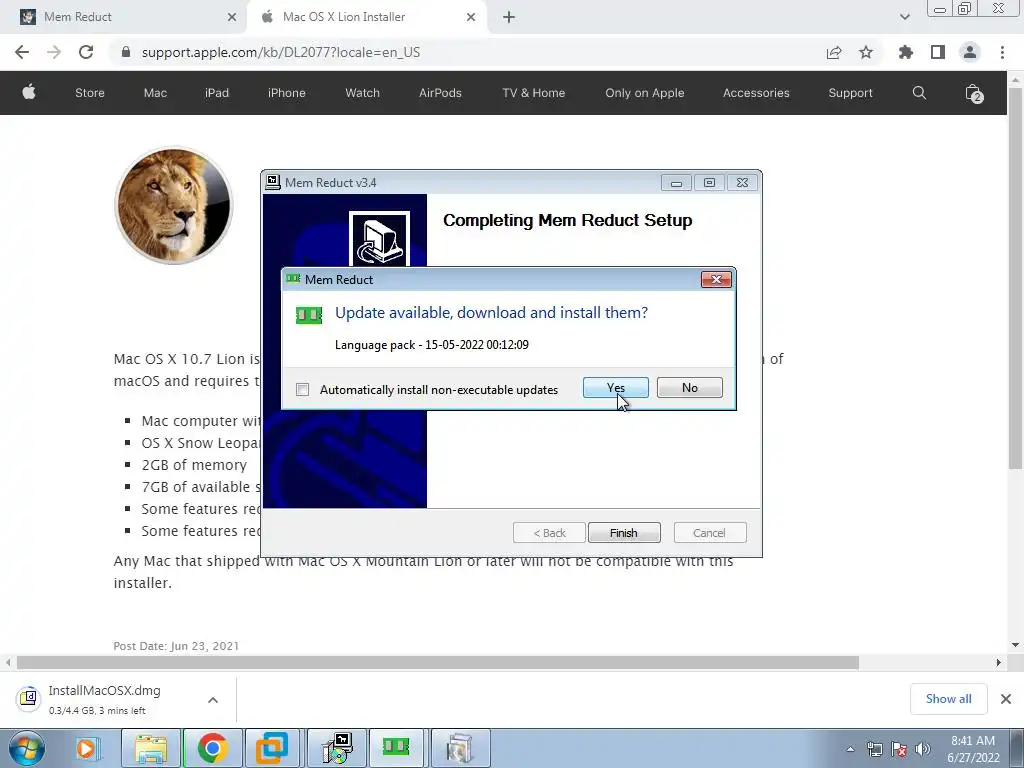The image size is (1024, 768).
Task: Switch to the Mem Reduct browser tab
Action: [123, 17]
